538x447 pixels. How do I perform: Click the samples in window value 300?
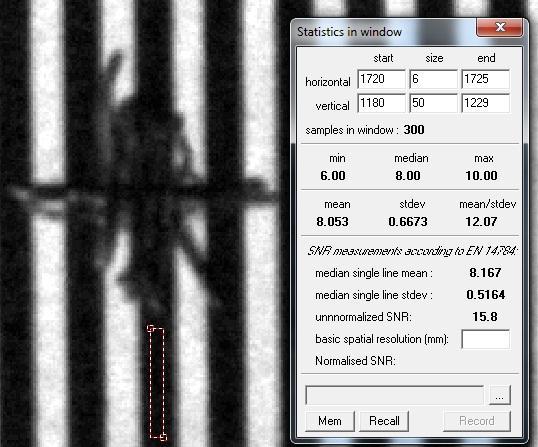(x=414, y=130)
